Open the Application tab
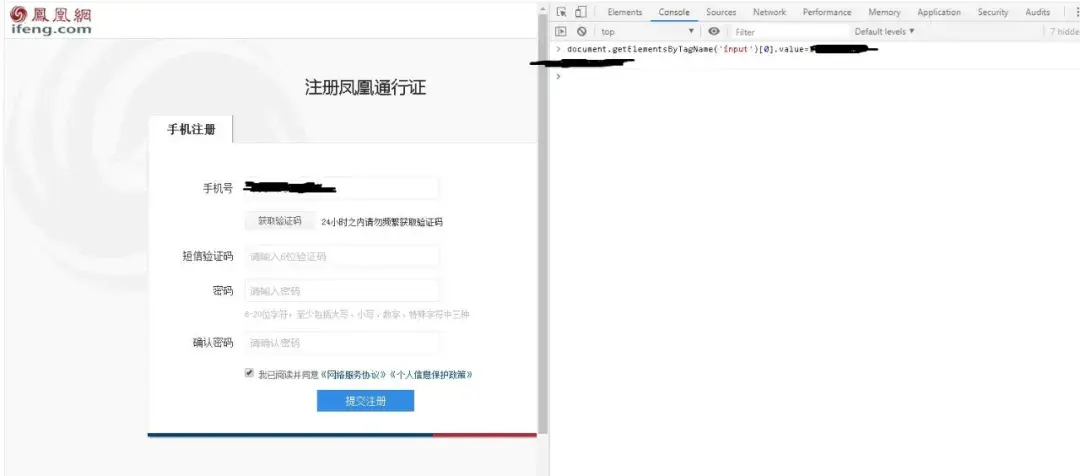1080x476 pixels. [x=939, y=12]
